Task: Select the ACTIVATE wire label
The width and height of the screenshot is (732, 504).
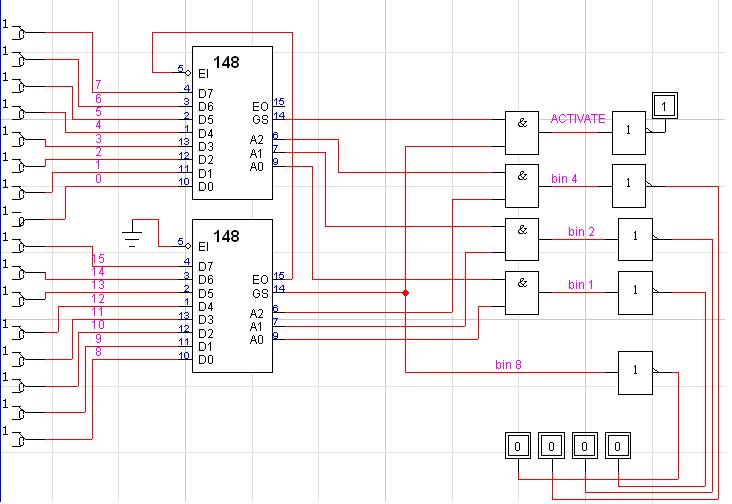Action: click(578, 119)
